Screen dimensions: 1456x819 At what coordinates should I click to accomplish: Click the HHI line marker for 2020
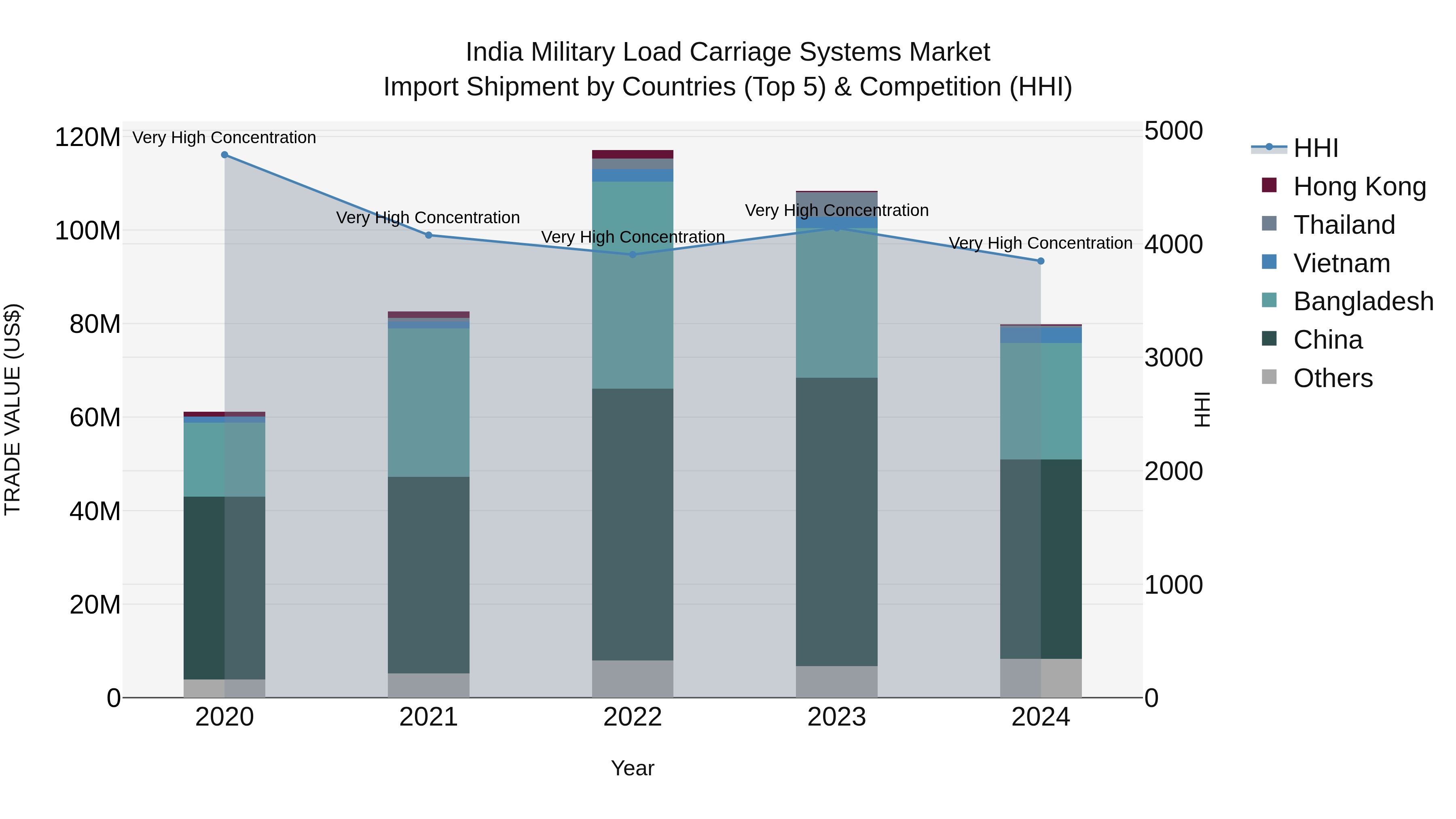[x=224, y=155]
